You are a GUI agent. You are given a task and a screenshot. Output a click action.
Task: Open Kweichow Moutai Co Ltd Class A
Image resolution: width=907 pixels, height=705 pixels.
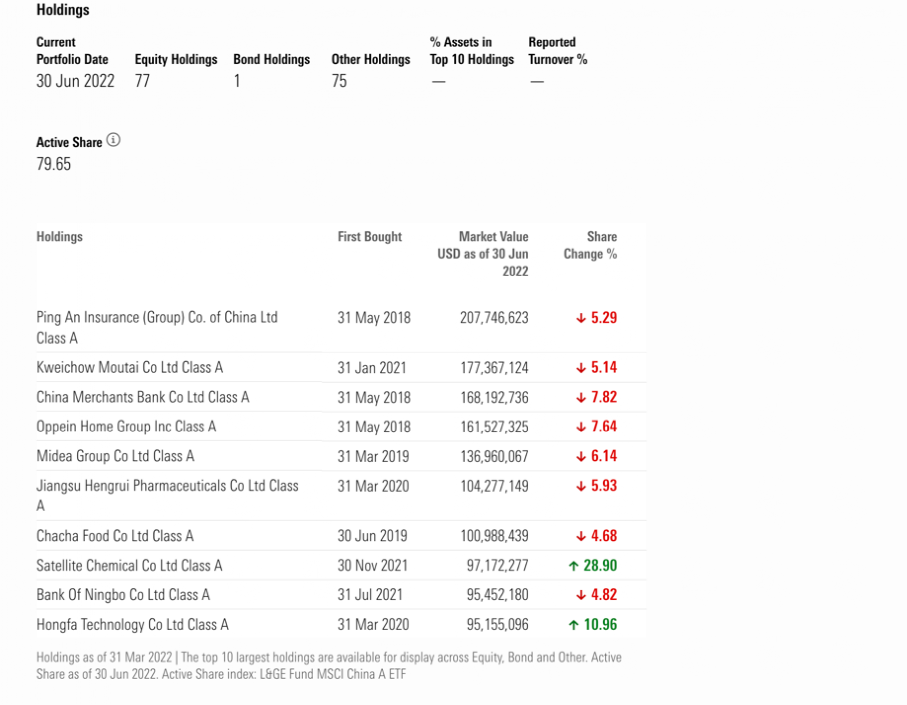click(x=129, y=368)
